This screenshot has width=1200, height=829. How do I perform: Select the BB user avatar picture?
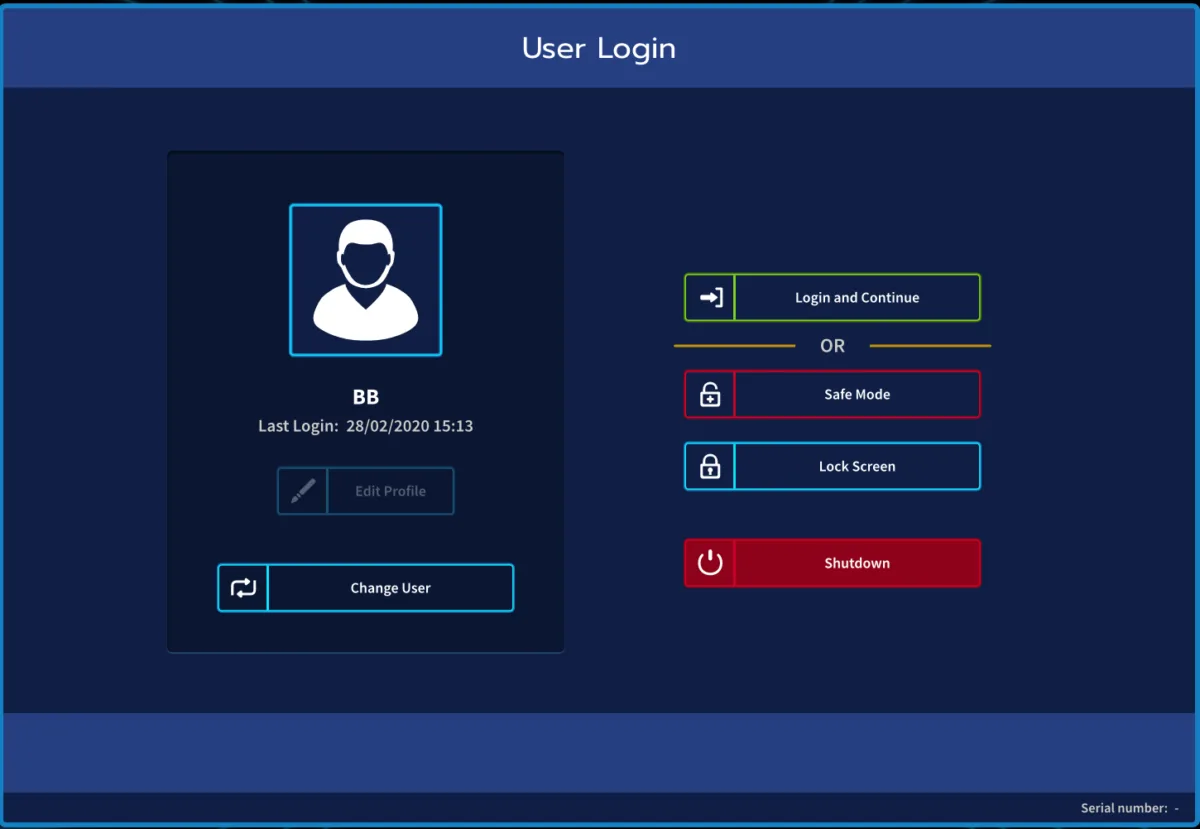366,280
